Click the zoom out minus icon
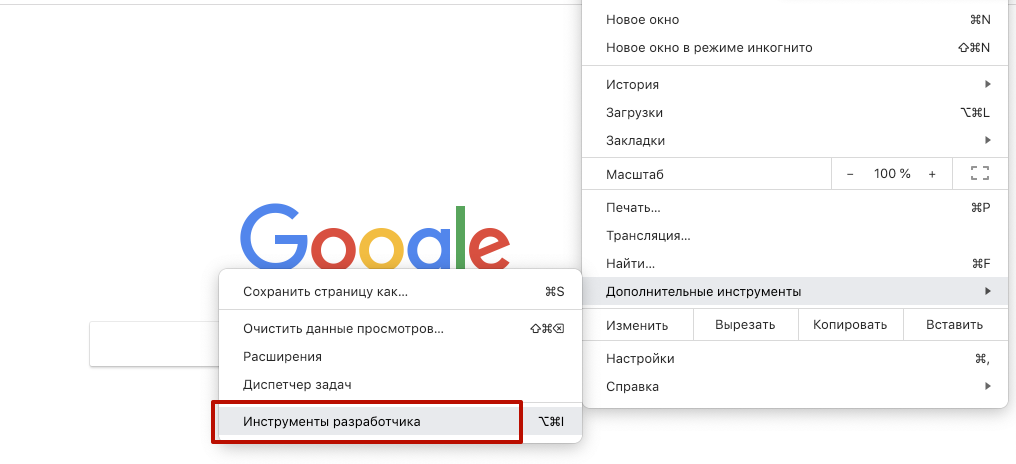 click(x=849, y=174)
